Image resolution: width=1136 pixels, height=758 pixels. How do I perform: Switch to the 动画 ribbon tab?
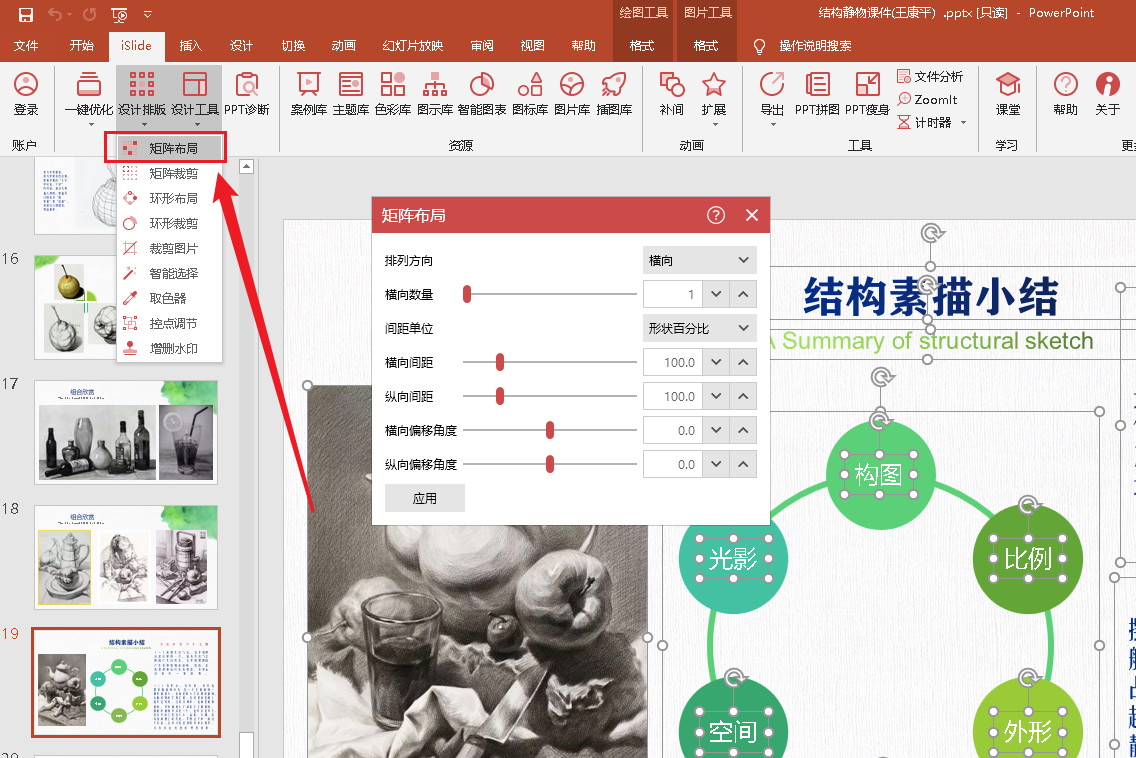343,46
